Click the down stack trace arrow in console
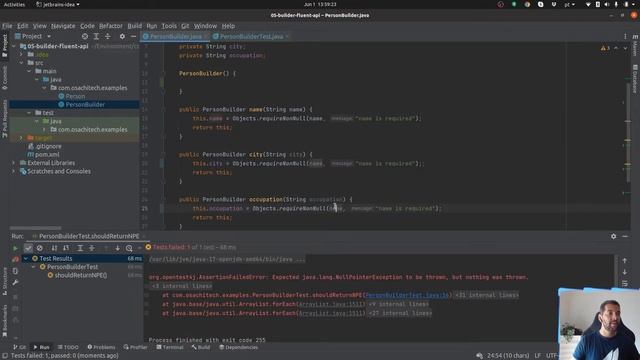This screenshot has height=360, width=640. [625, 272]
